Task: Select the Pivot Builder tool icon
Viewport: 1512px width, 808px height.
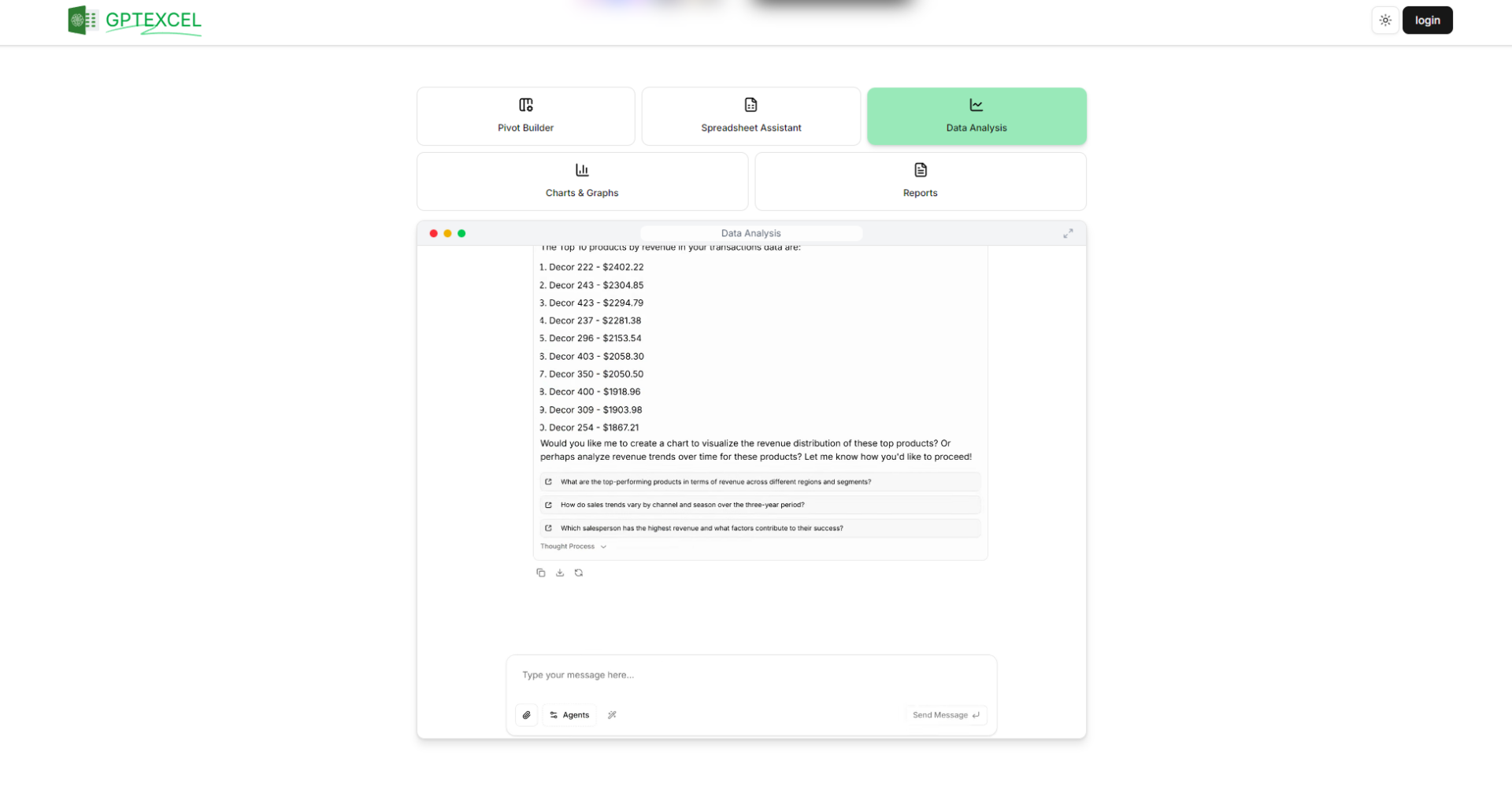Action: pyautogui.click(x=525, y=105)
